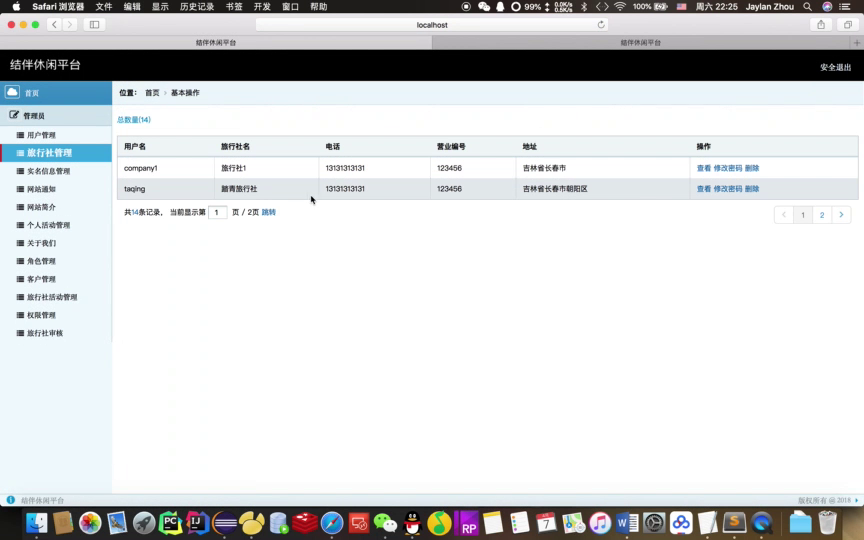Open 权限管理 sidebar entry

click(x=41, y=315)
